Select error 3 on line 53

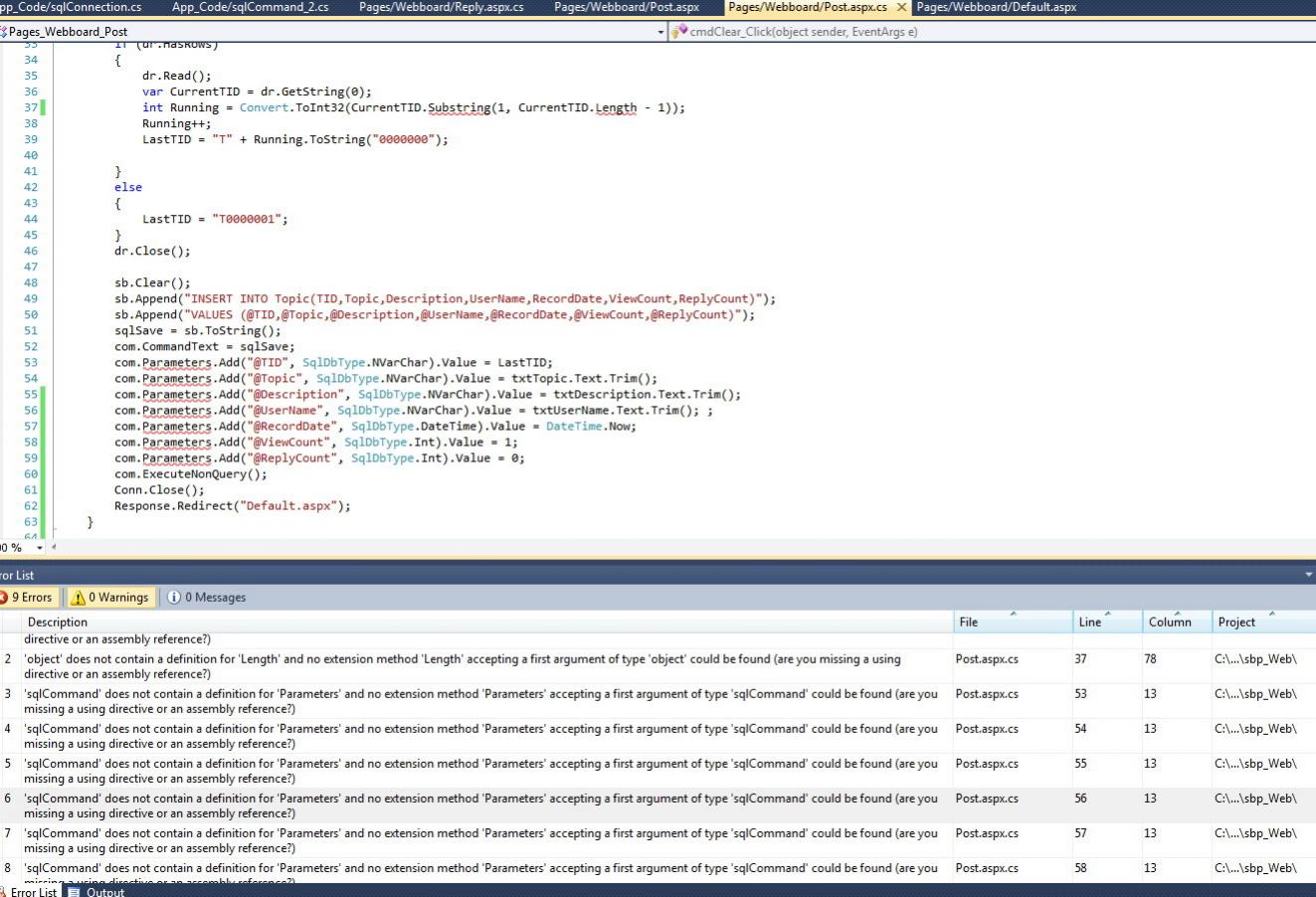click(x=657, y=701)
